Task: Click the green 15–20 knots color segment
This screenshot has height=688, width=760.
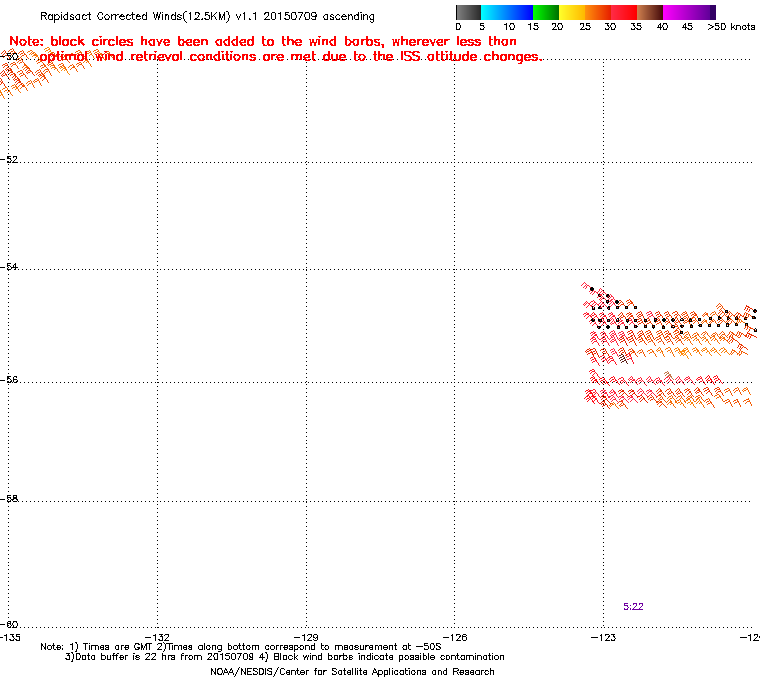Action: 546,12
